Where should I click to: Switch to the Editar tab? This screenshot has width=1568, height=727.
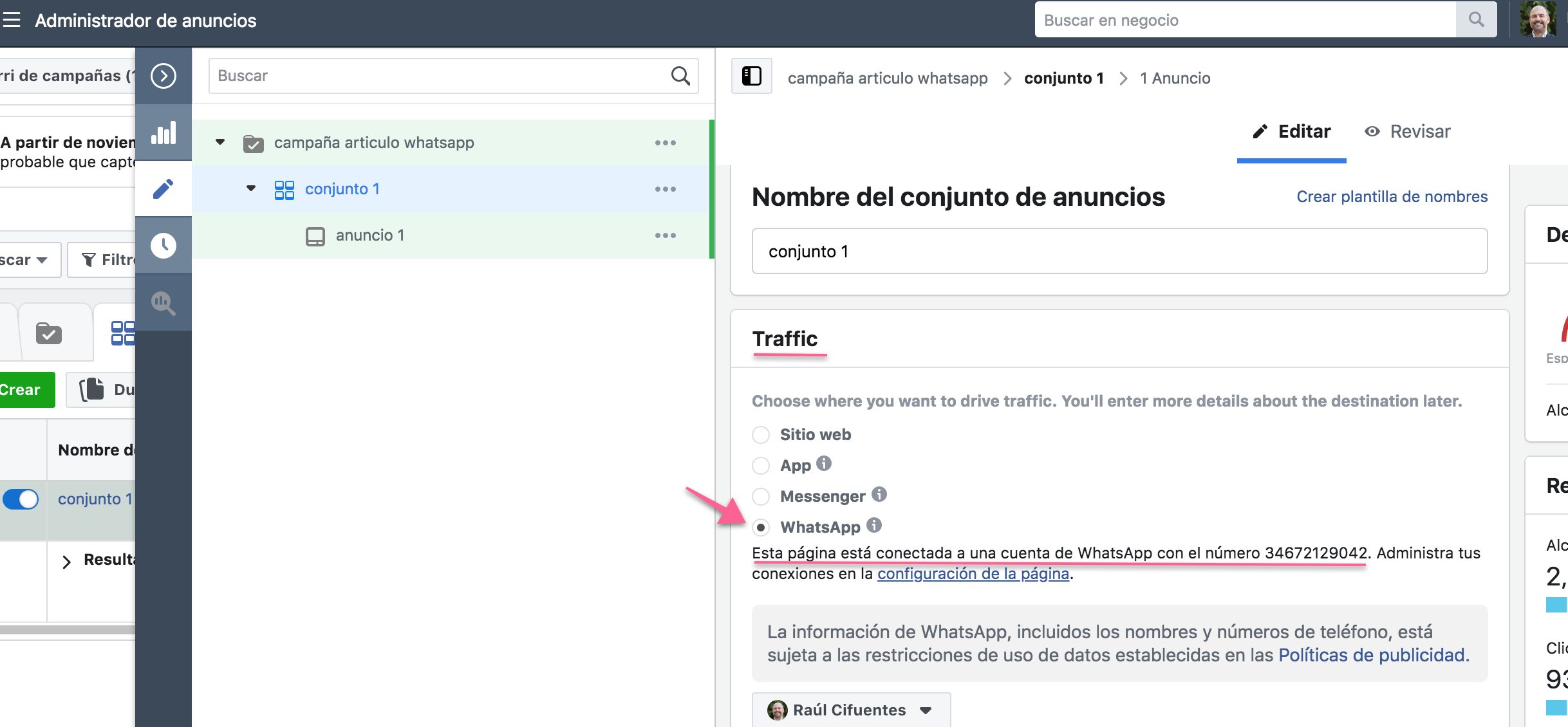[x=1291, y=132]
